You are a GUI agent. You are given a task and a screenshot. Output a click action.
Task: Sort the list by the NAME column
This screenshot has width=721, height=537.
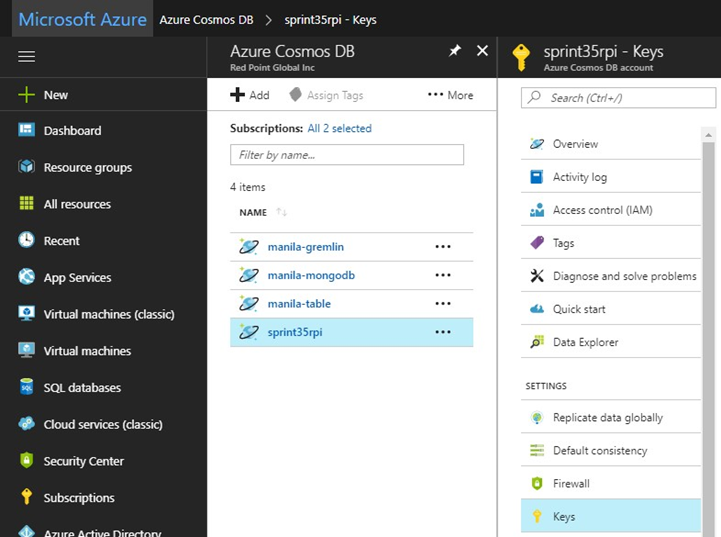coord(254,212)
